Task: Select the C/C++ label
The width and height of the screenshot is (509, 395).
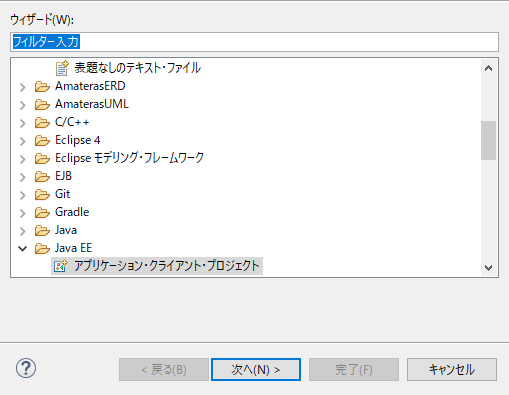Action: click(x=72, y=122)
